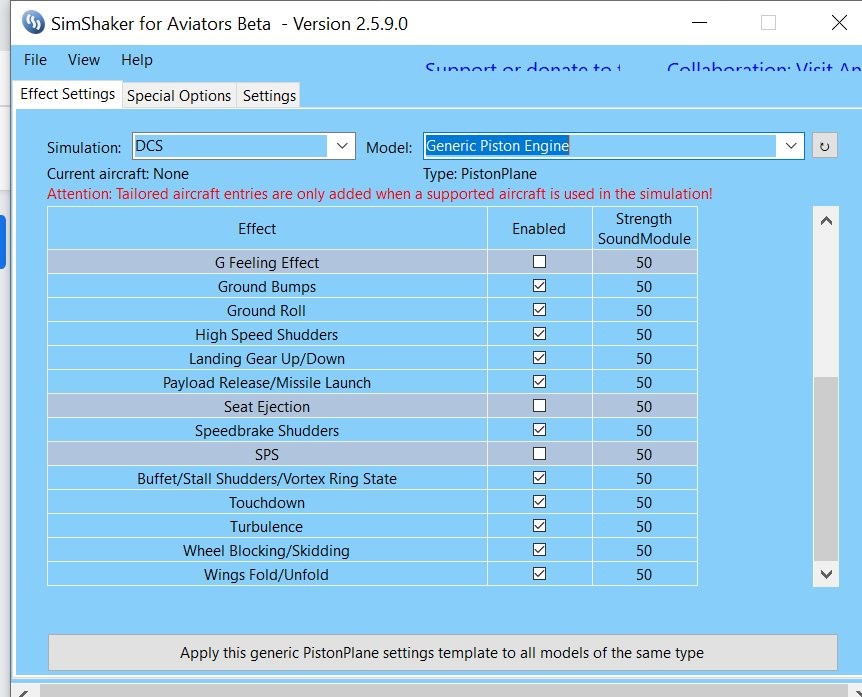This screenshot has width=862, height=697.
Task: Toggle Landing Gear Up/Down checkbox
Action: pos(539,358)
